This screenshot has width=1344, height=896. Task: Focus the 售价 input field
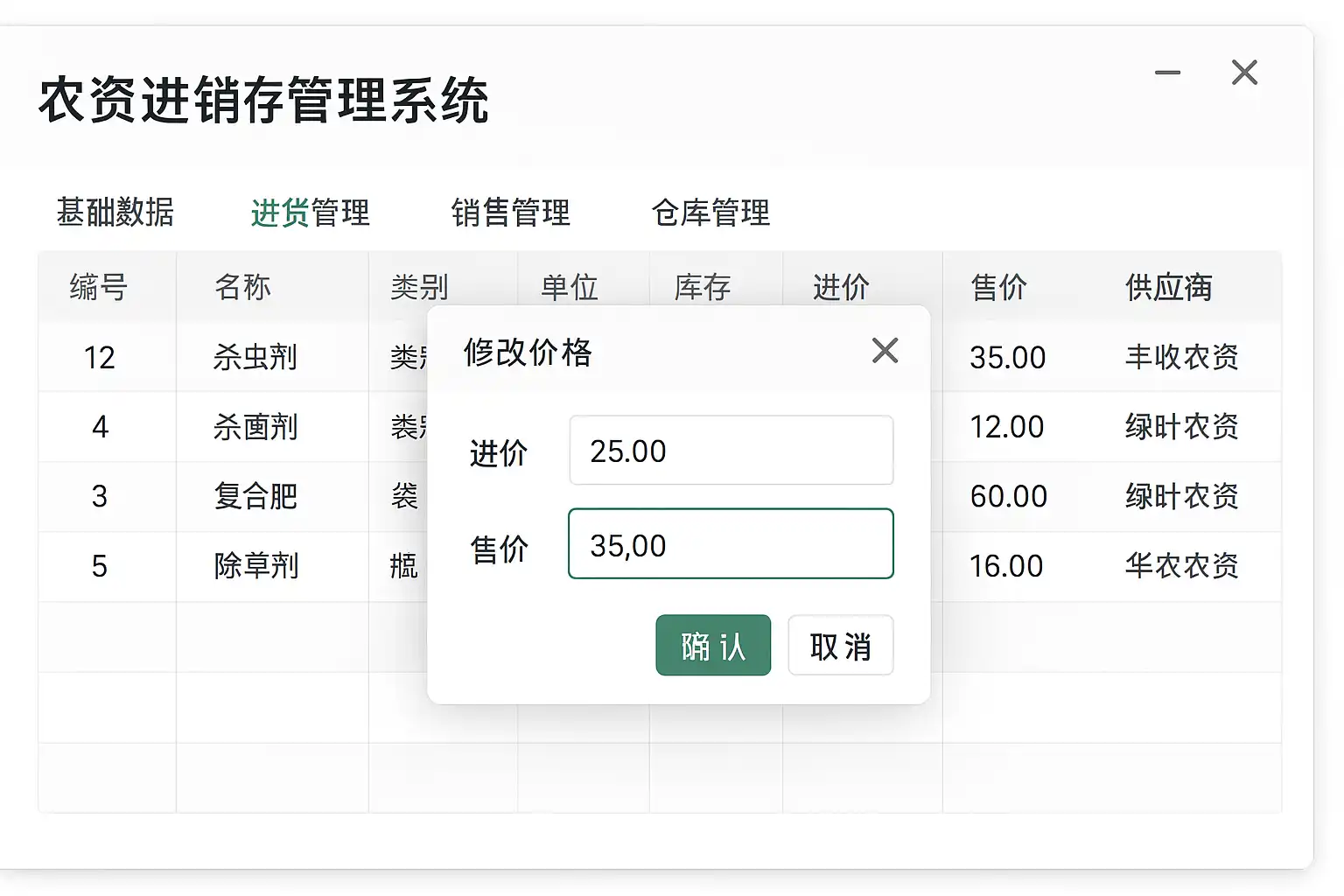(x=731, y=544)
